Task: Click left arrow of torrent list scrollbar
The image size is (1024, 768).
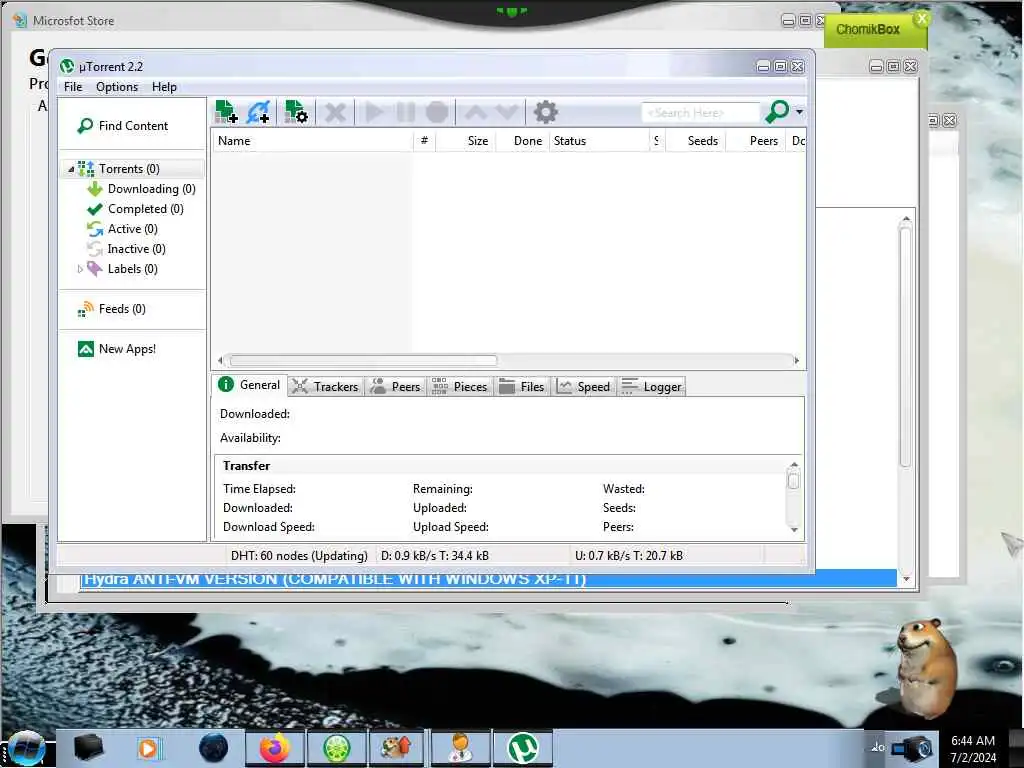Action: (220, 360)
